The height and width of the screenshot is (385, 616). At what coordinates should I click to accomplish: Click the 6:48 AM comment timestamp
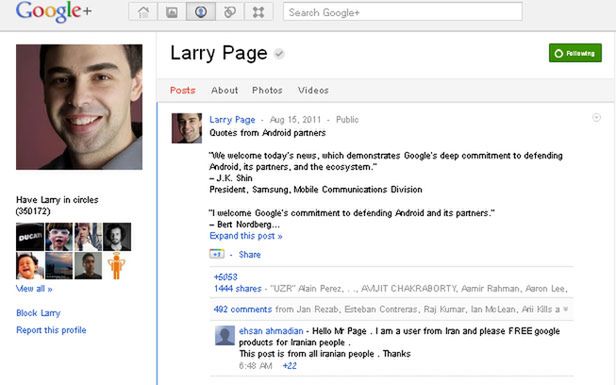(255, 366)
